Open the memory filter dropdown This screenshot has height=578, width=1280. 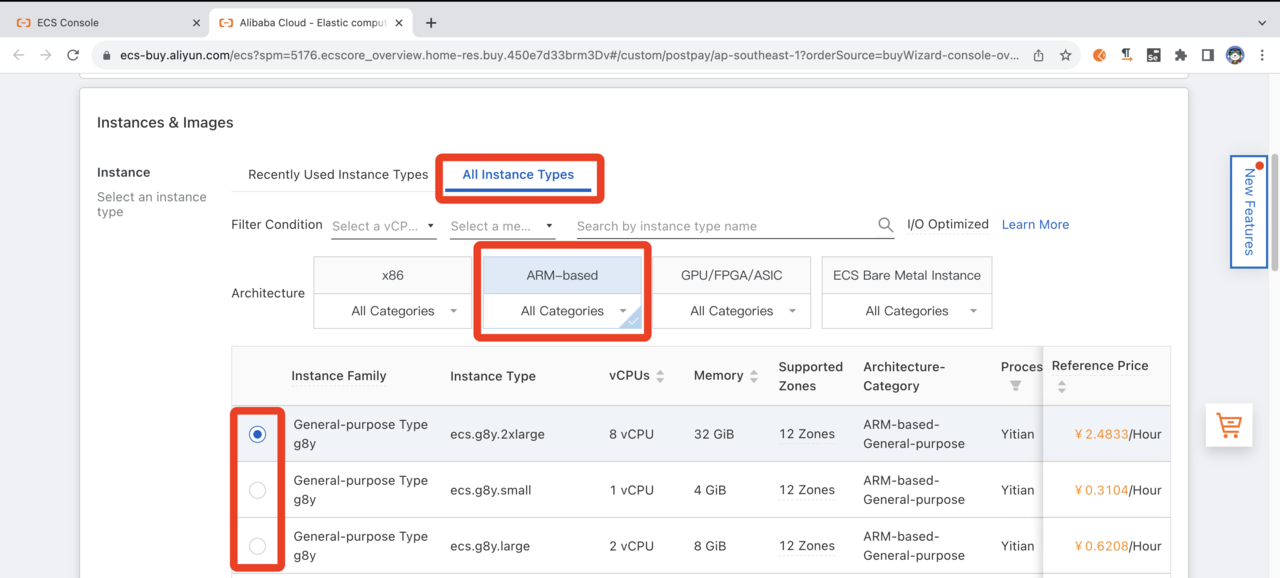(x=502, y=226)
